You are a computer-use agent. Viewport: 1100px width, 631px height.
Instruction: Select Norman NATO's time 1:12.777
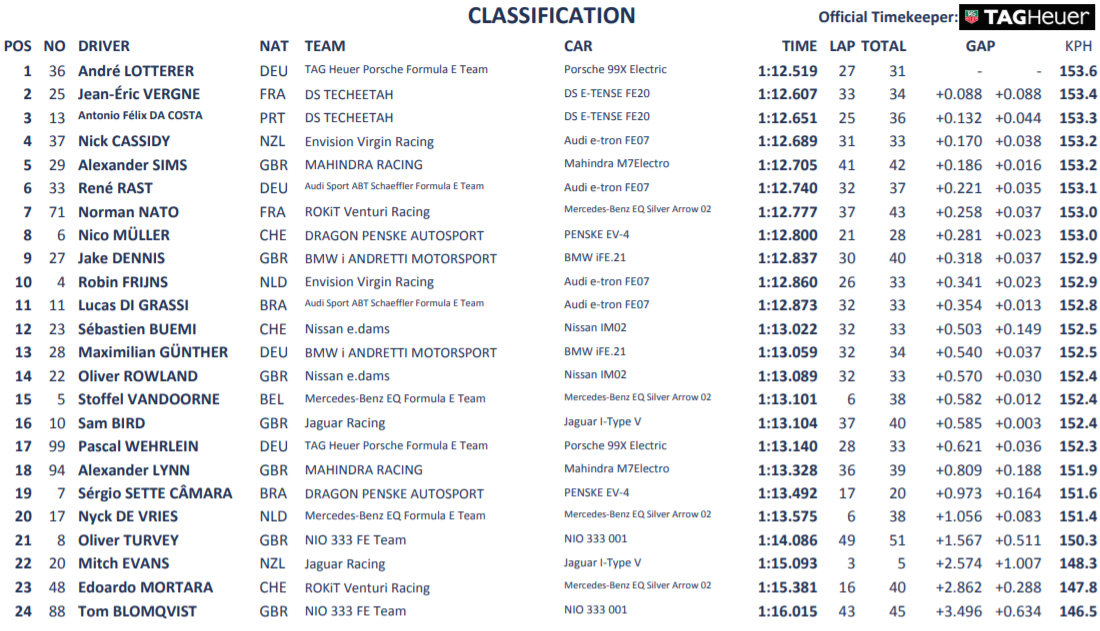pyautogui.click(x=787, y=212)
